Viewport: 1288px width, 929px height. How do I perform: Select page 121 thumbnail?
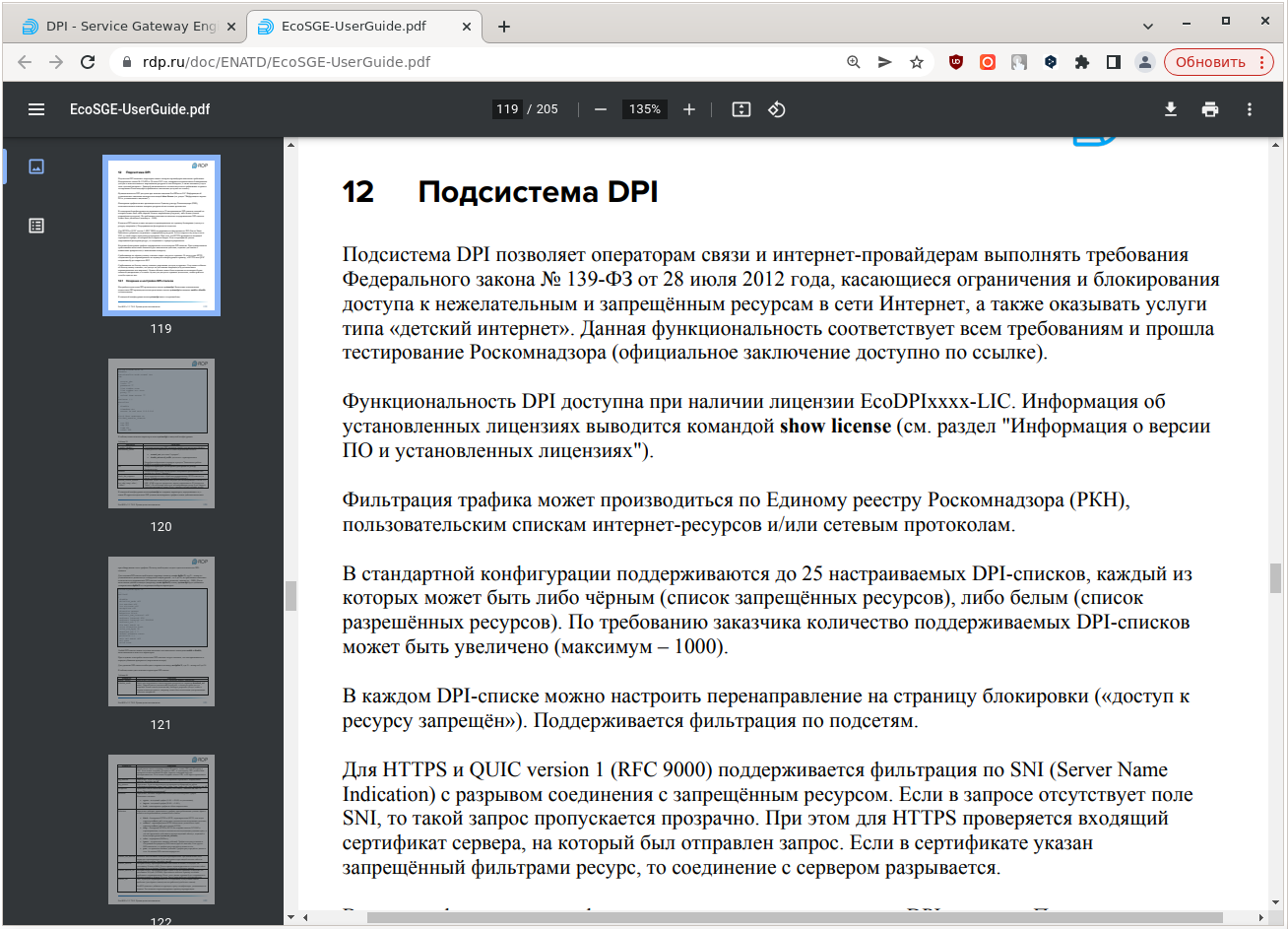pos(161,631)
